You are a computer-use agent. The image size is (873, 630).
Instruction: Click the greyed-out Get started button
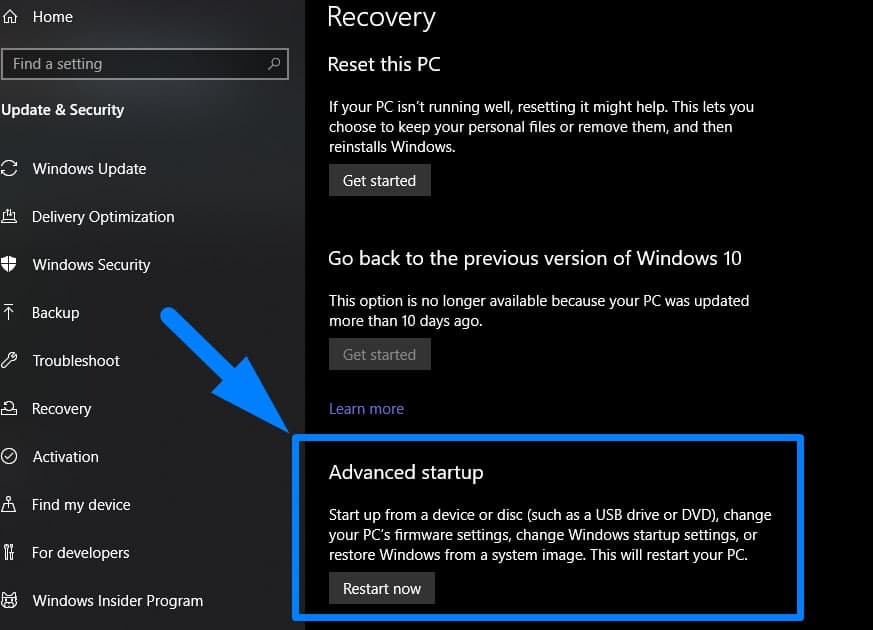coord(379,355)
